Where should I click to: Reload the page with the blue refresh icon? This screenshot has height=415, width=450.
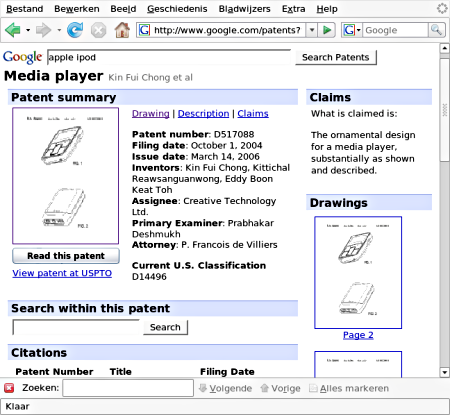pyautogui.click(x=75, y=30)
